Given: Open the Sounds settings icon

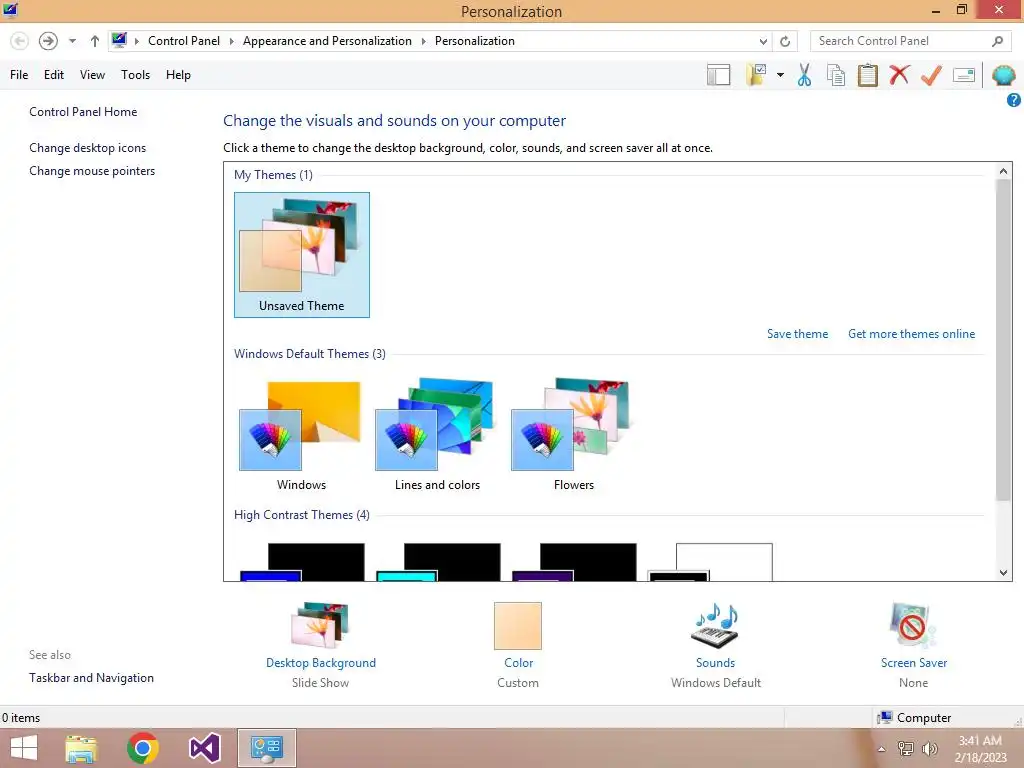Looking at the screenshot, I should (715, 626).
